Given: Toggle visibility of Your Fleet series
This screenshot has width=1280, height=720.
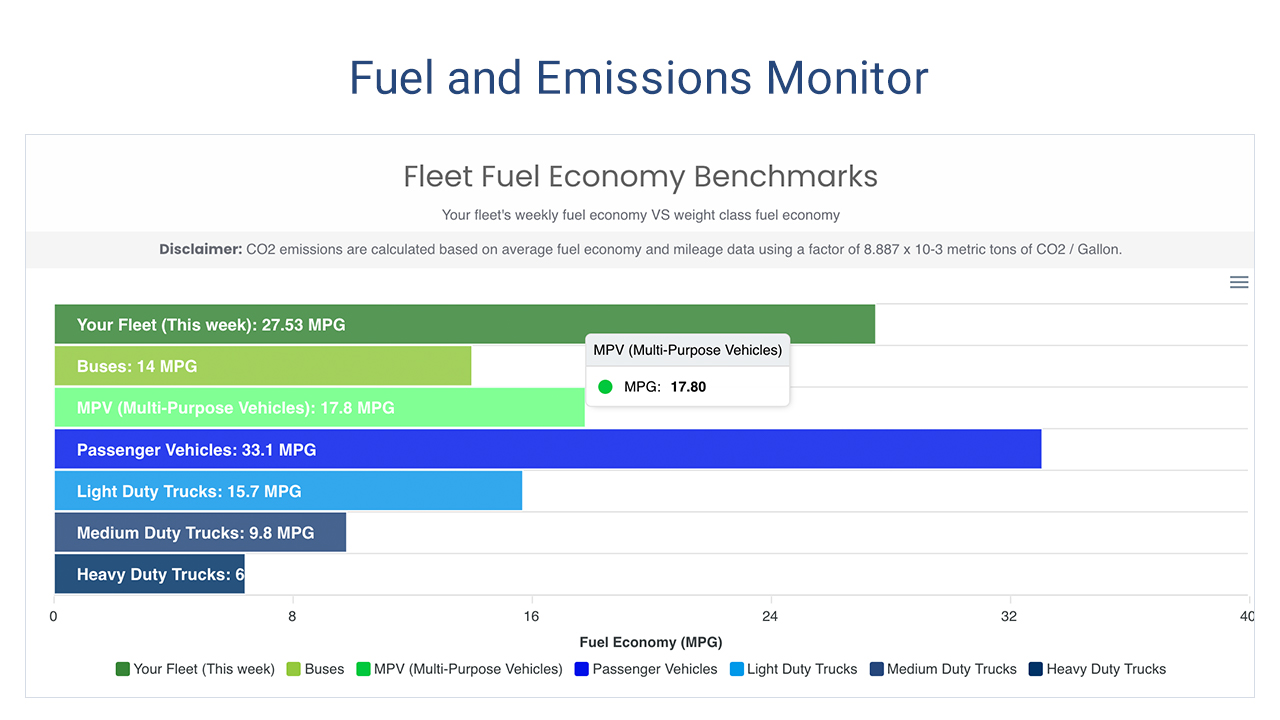Looking at the screenshot, I should point(195,669).
